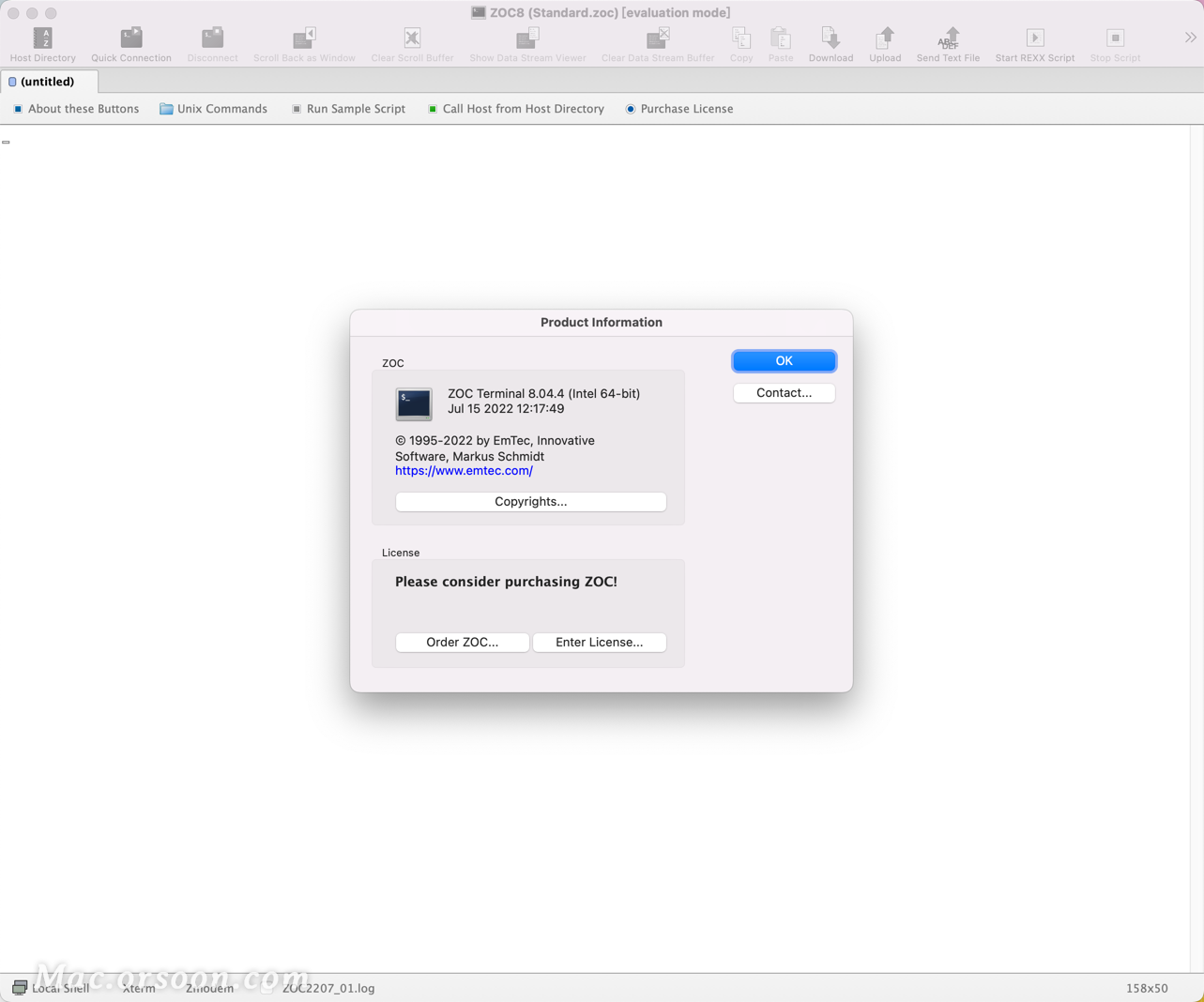1204x1002 pixels.
Task: Click the window title ZOC8 icon
Action: tap(479, 13)
